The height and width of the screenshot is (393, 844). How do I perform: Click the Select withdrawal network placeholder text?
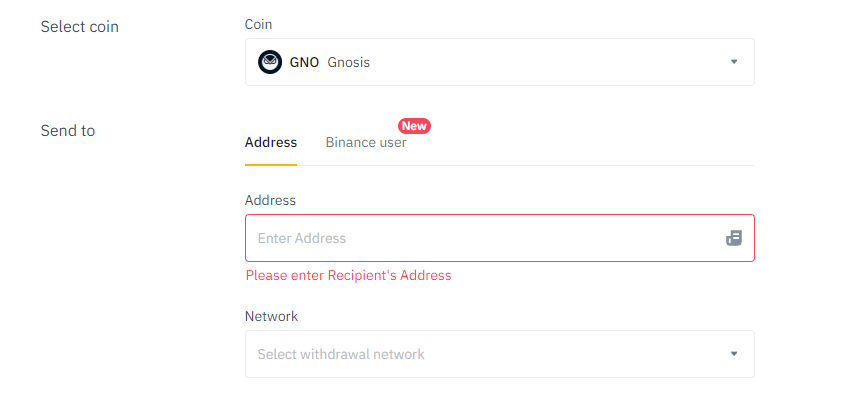[341, 354]
